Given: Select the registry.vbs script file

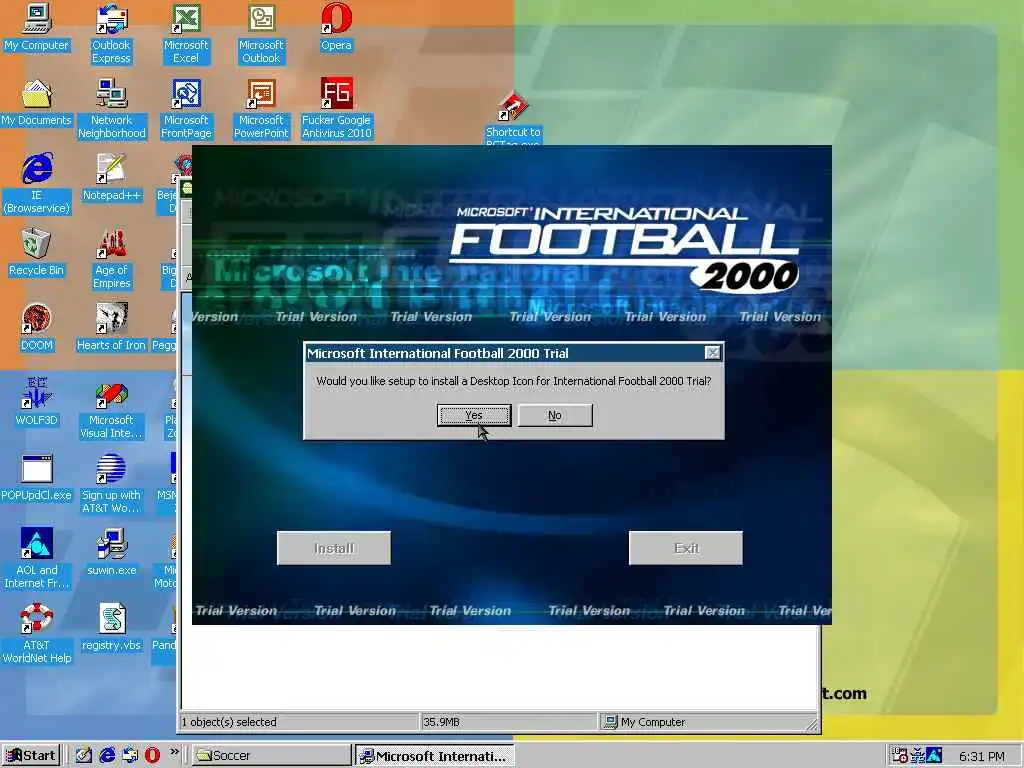Looking at the screenshot, I should (112, 628).
